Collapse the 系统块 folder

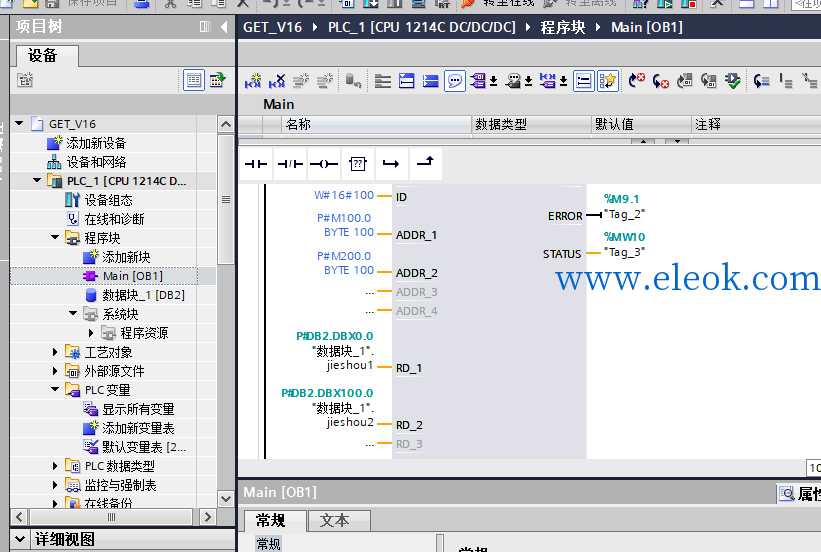pyautogui.click(x=73, y=313)
